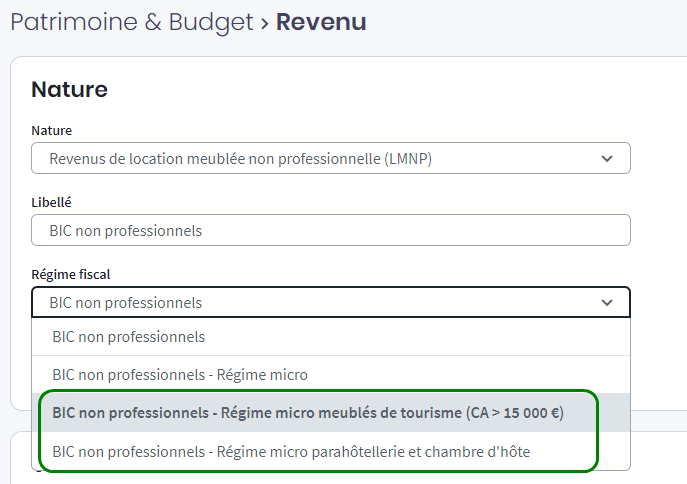This screenshot has width=687, height=484.
Task: Choose 'BIC non professionnels - Régime micro'
Action: coord(180,375)
